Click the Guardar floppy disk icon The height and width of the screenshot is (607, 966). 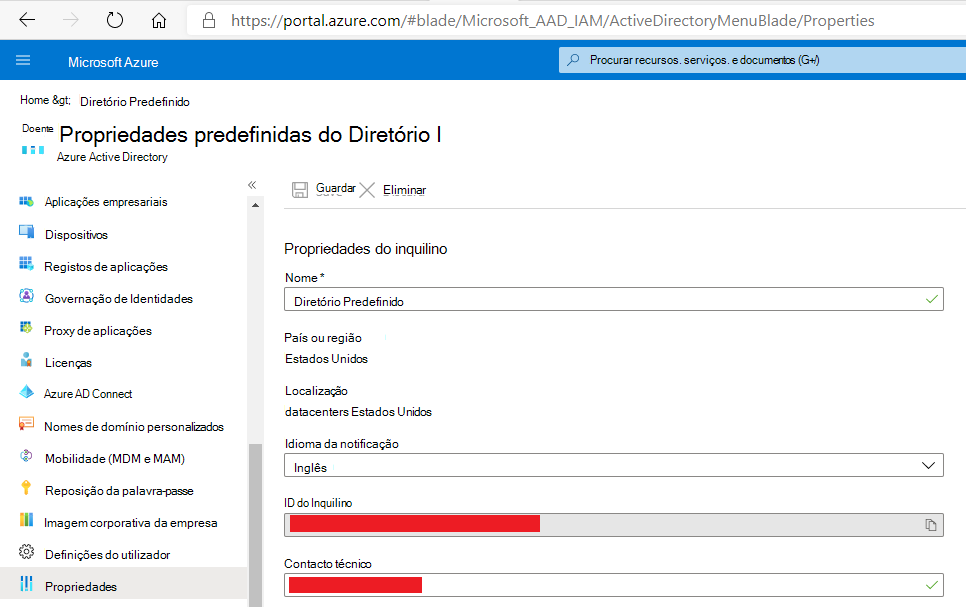300,190
